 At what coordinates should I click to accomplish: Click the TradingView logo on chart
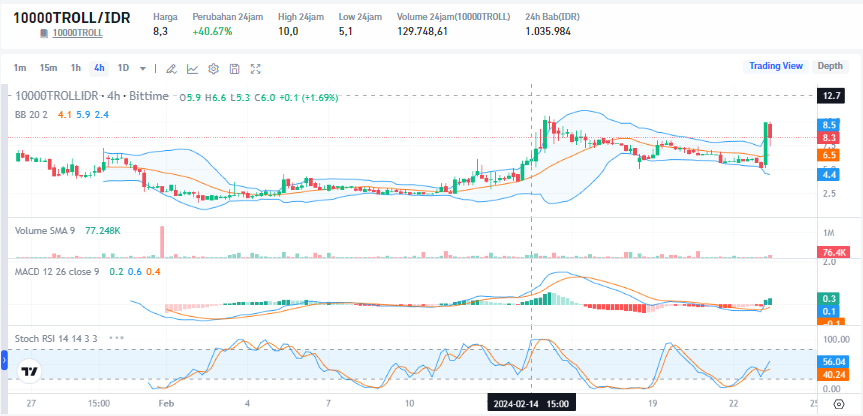coord(30,372)
